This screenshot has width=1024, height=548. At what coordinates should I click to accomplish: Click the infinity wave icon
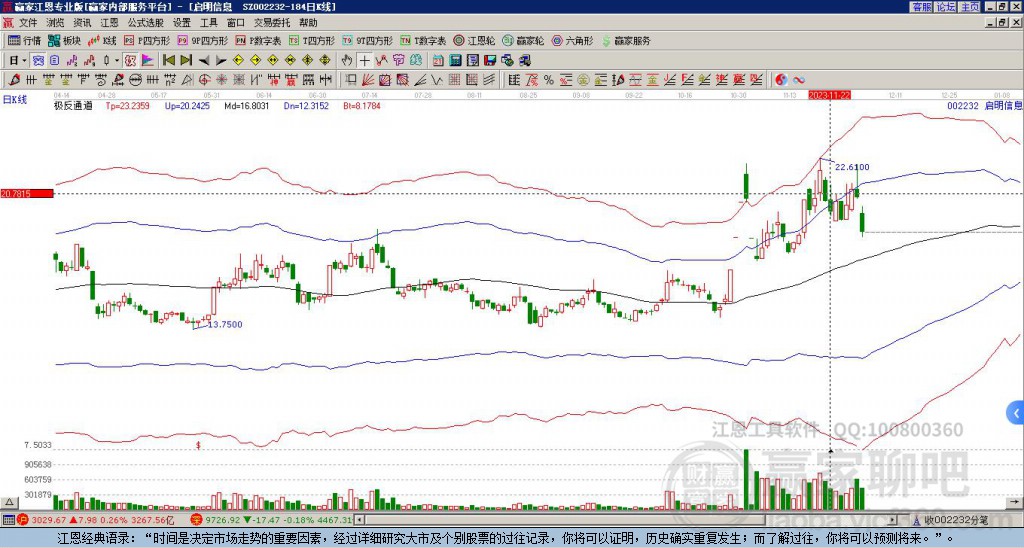point(799,80)
